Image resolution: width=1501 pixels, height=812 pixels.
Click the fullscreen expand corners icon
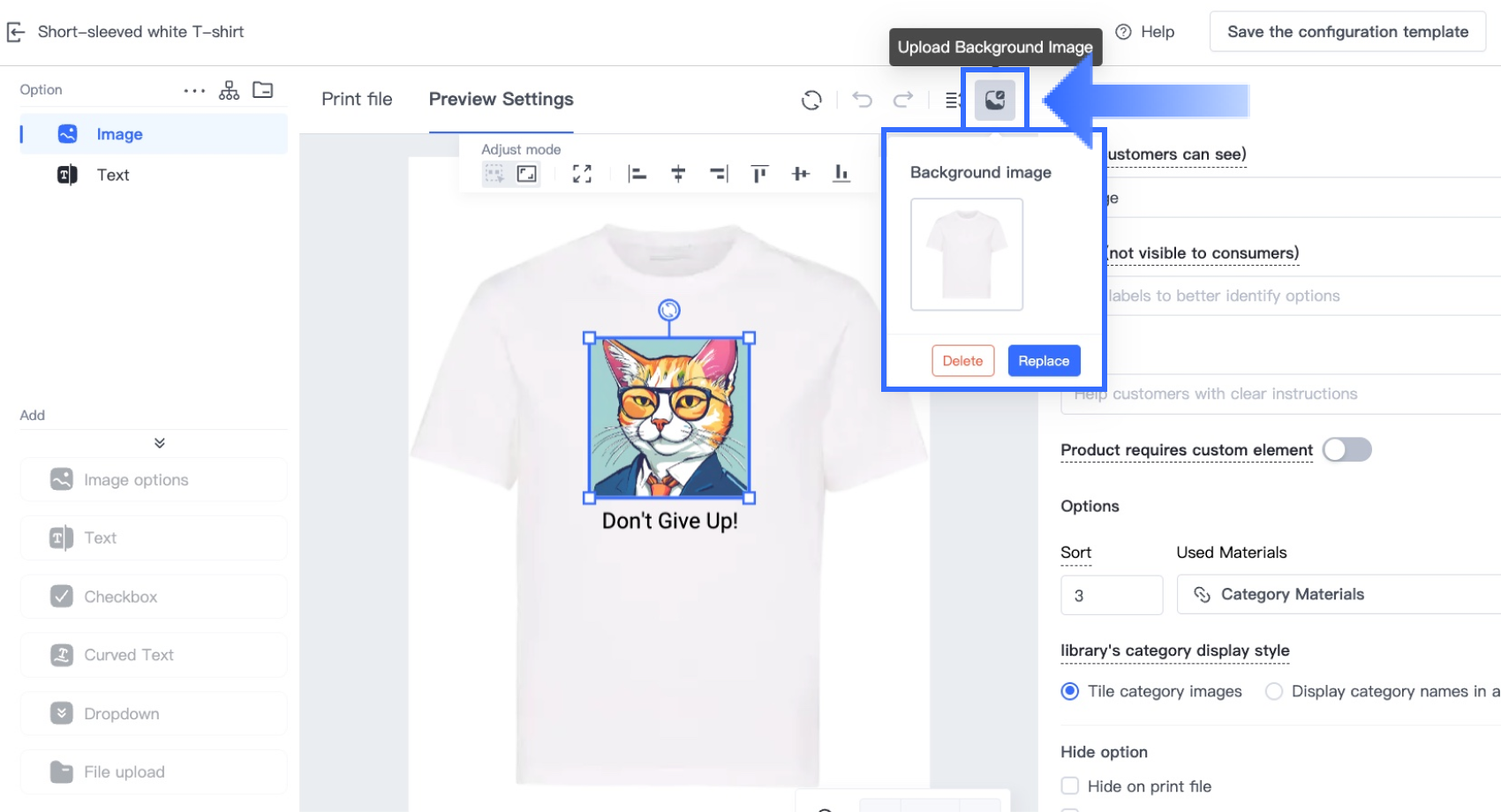pyautogui.click(x=581, y=174)
